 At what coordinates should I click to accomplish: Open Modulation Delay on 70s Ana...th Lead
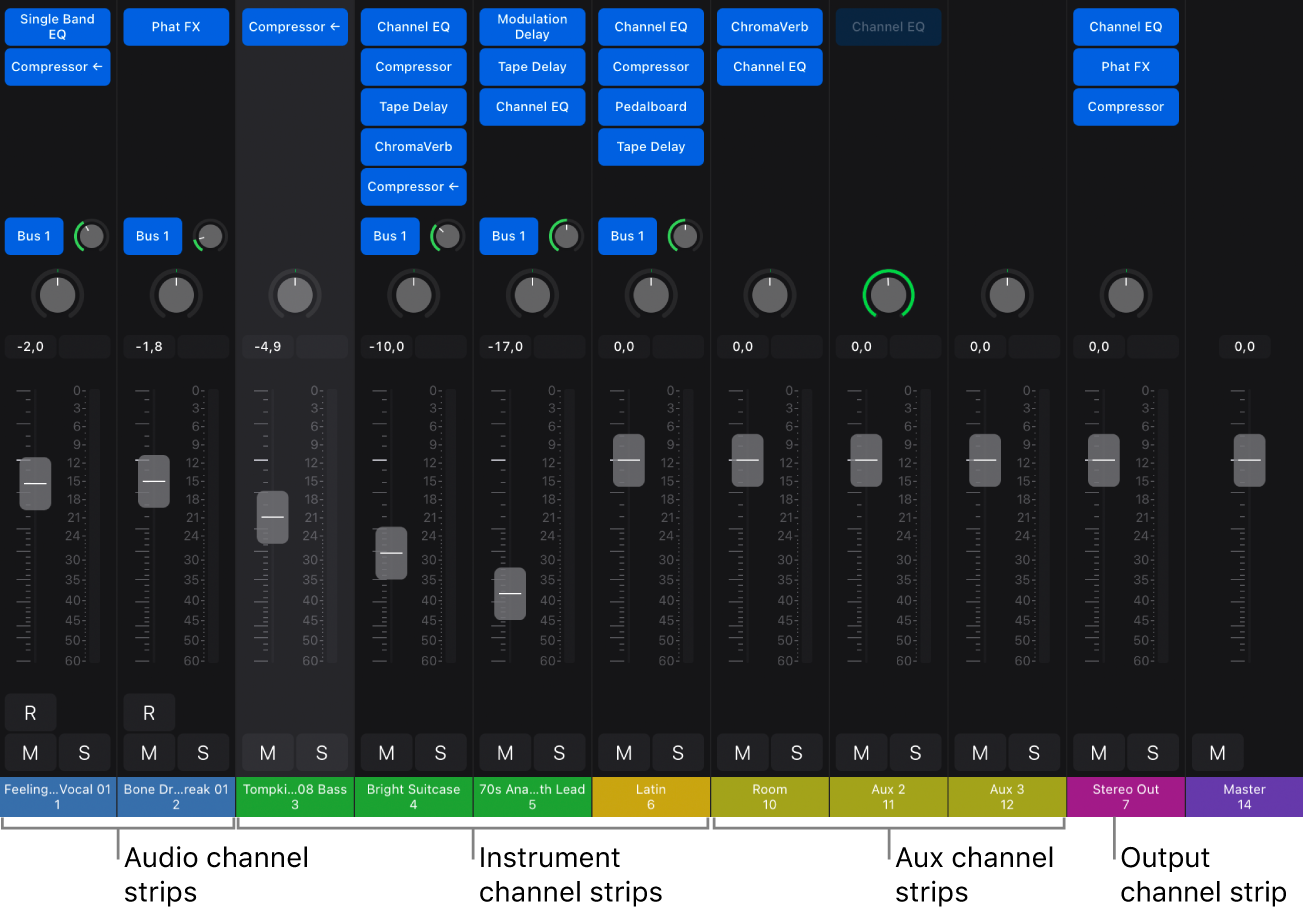point(532,27)
